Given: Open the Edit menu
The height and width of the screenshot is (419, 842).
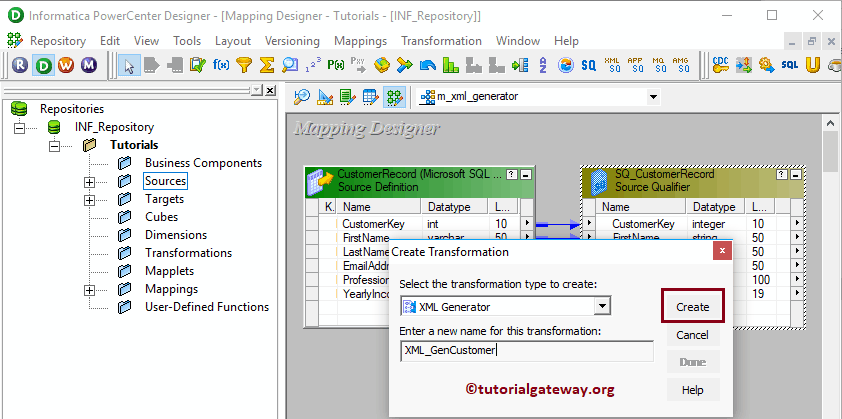Looking at the screenshot, I should click(110, 41).
